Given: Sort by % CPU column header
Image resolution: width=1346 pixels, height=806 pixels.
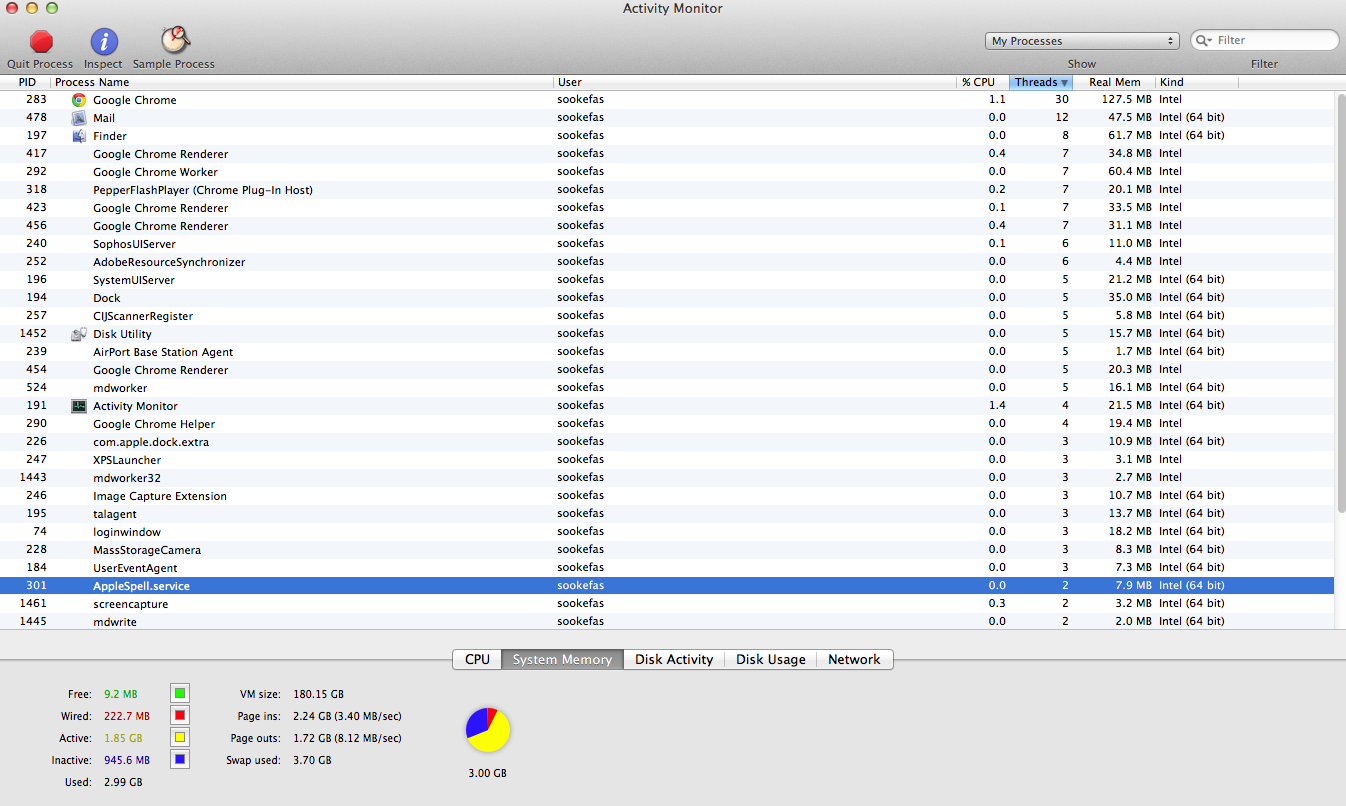Looking at the screenshot, I should tap(983, 82).
